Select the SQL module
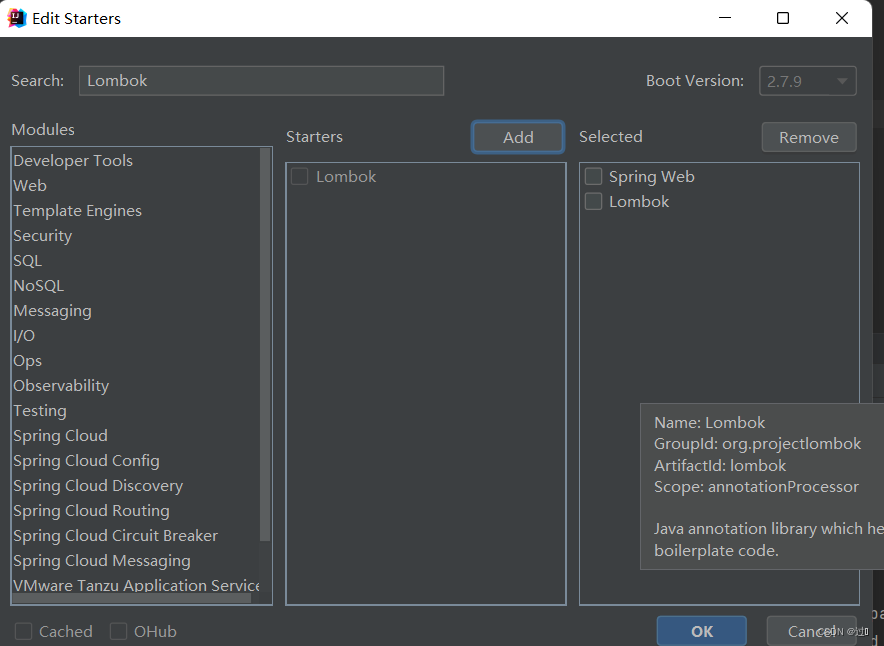This screenshot has width=884, height=646. [x=135, y=260]
